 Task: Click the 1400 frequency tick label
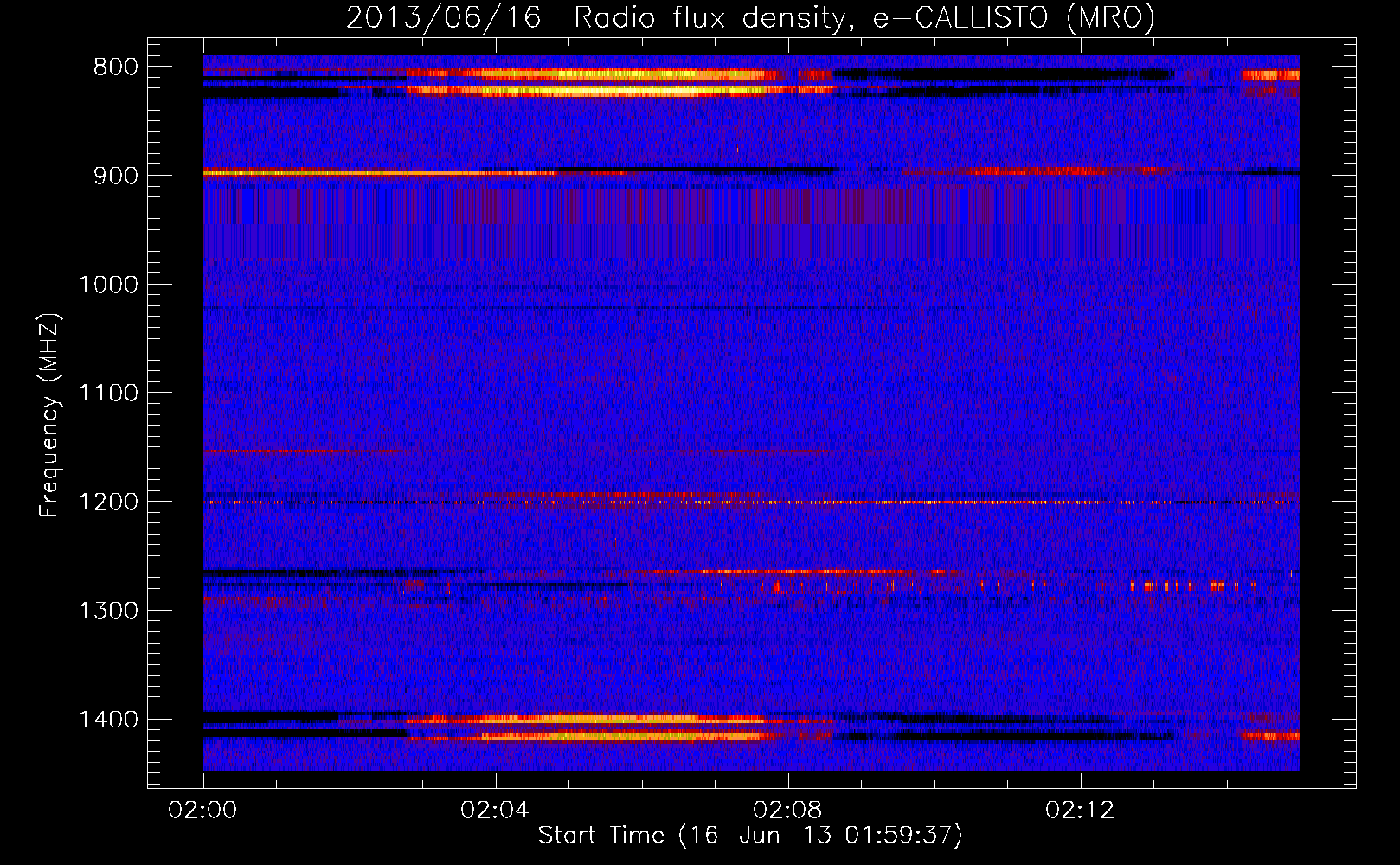[x=108, y=720]
